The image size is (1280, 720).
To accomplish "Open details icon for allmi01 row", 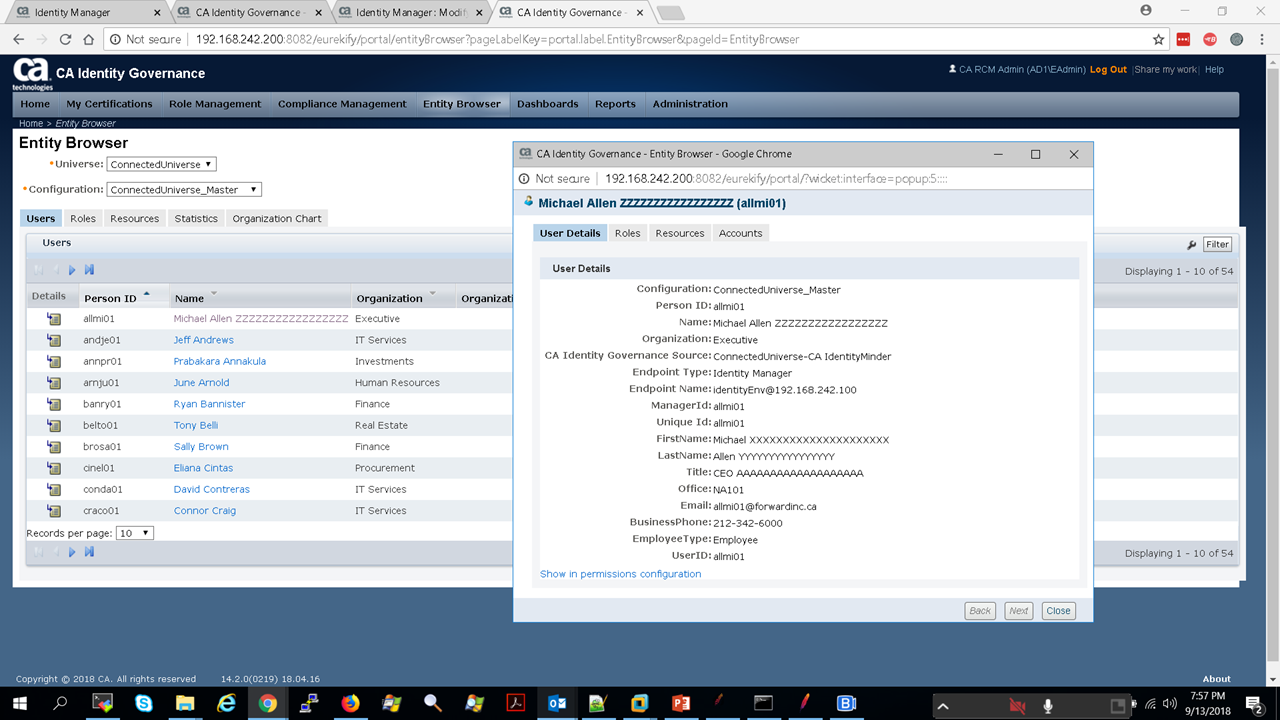I will click(x=54, y=319).
